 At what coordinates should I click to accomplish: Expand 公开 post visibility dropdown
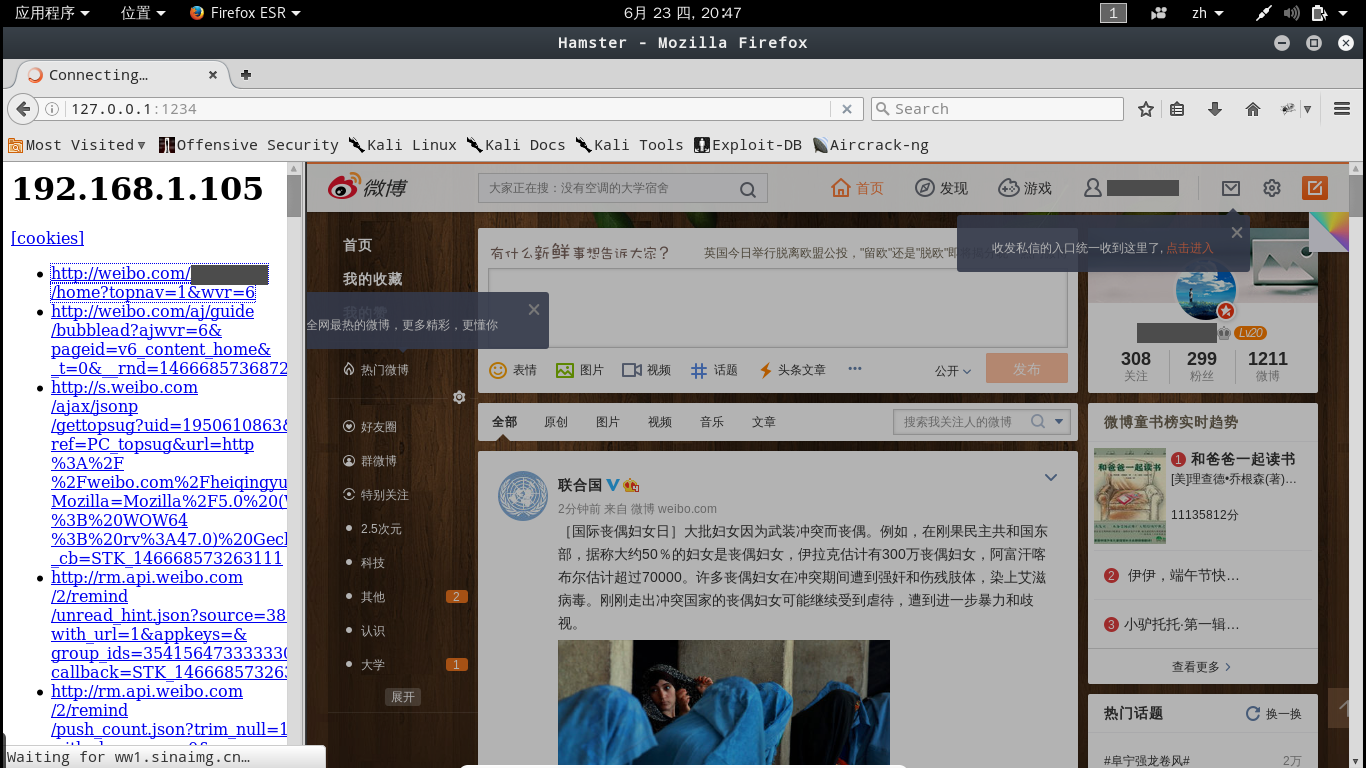click(953, 370)
